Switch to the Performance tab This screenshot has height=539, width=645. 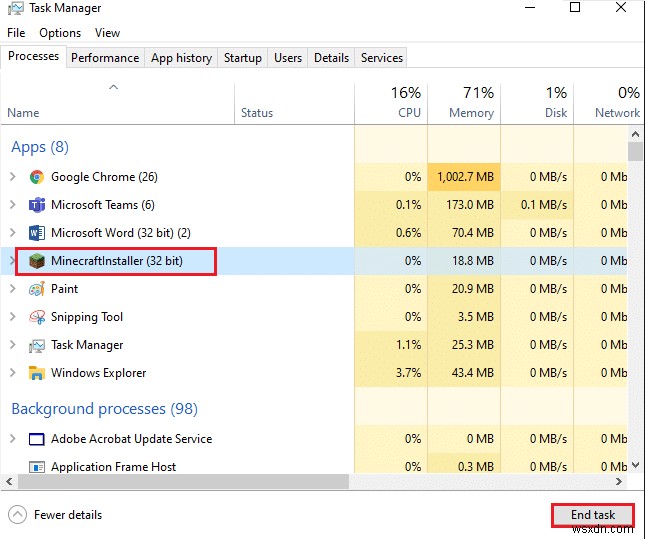click(x=105, y=58)
